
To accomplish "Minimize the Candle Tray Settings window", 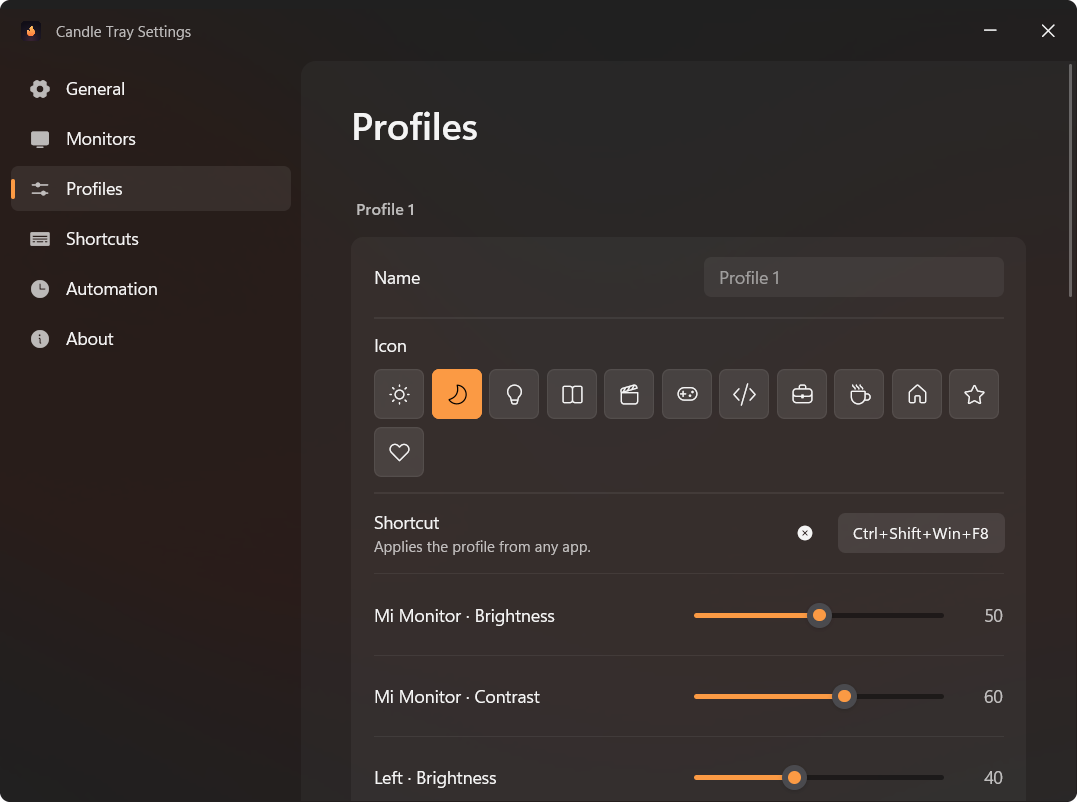I will pos(990,31).
